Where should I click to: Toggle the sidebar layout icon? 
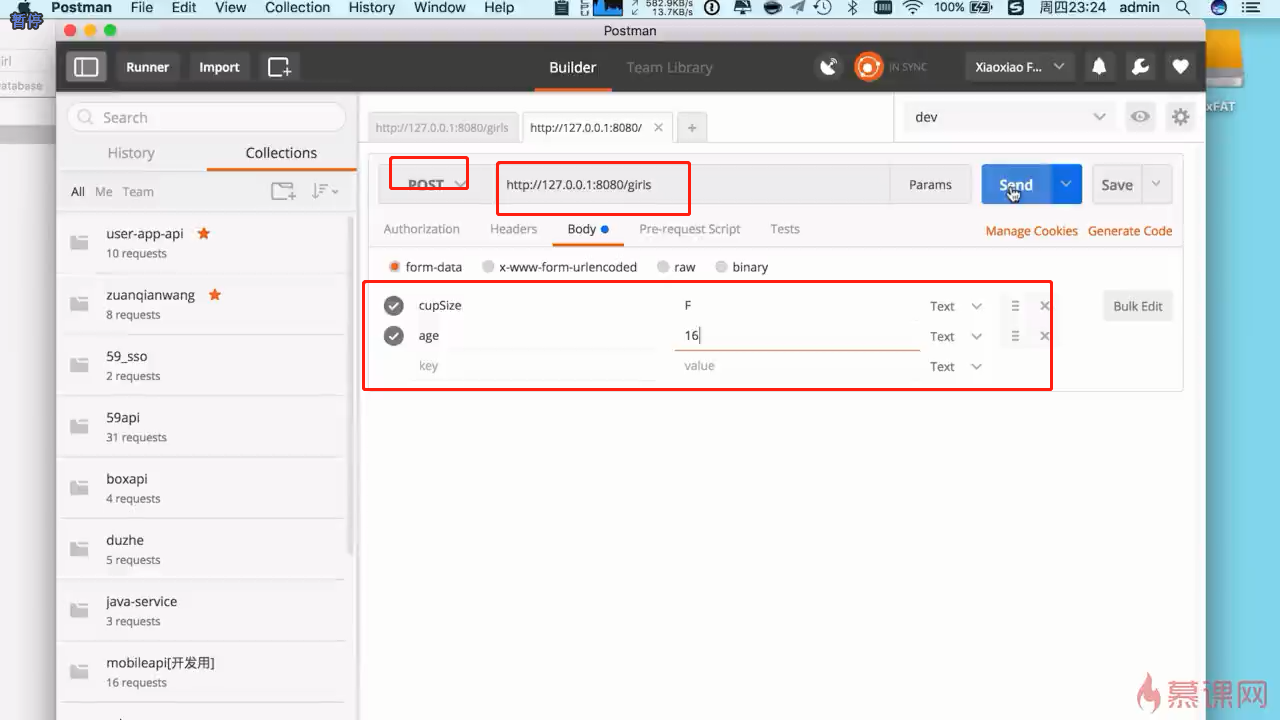(x=87, y=67)
